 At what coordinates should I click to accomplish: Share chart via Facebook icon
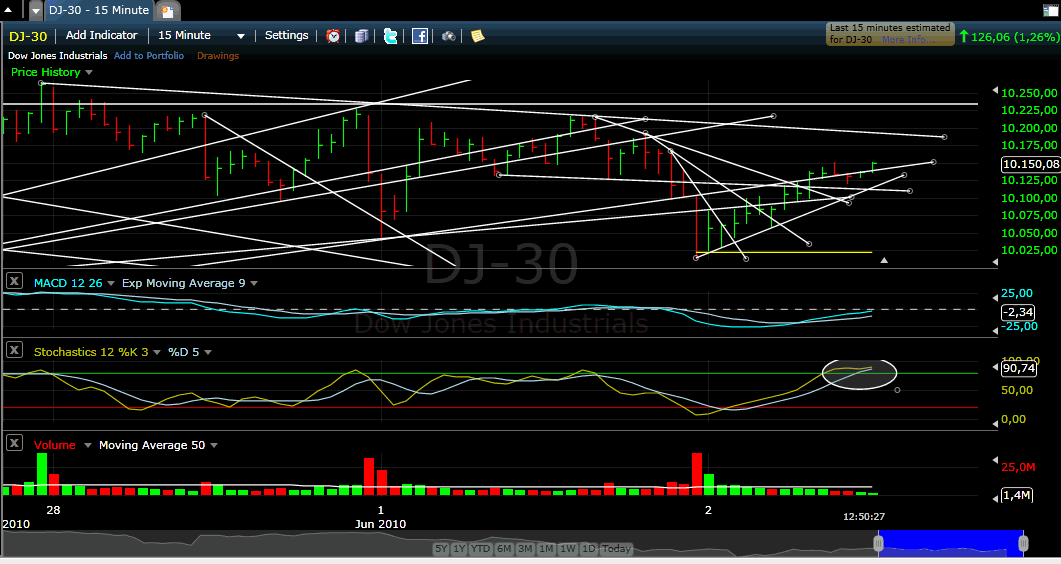pos(420,36)
